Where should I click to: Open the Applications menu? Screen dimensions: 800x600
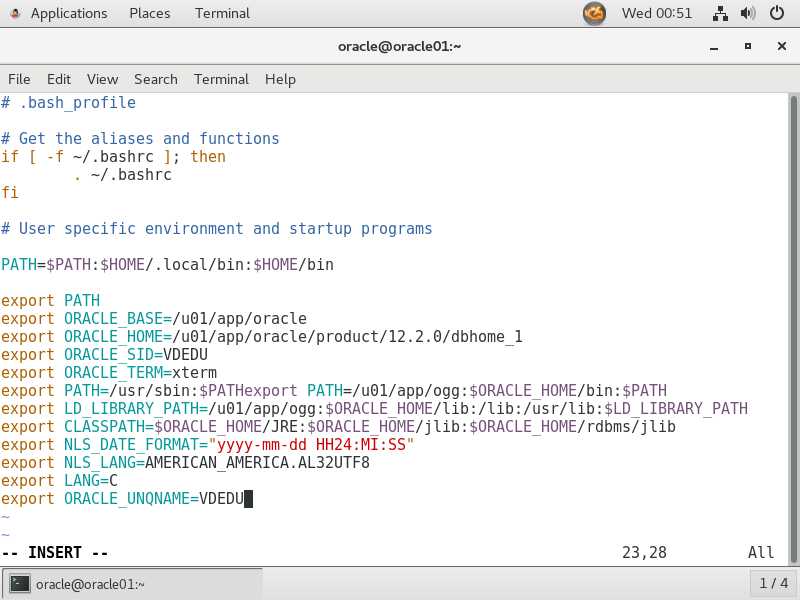(x=69, y=13)
